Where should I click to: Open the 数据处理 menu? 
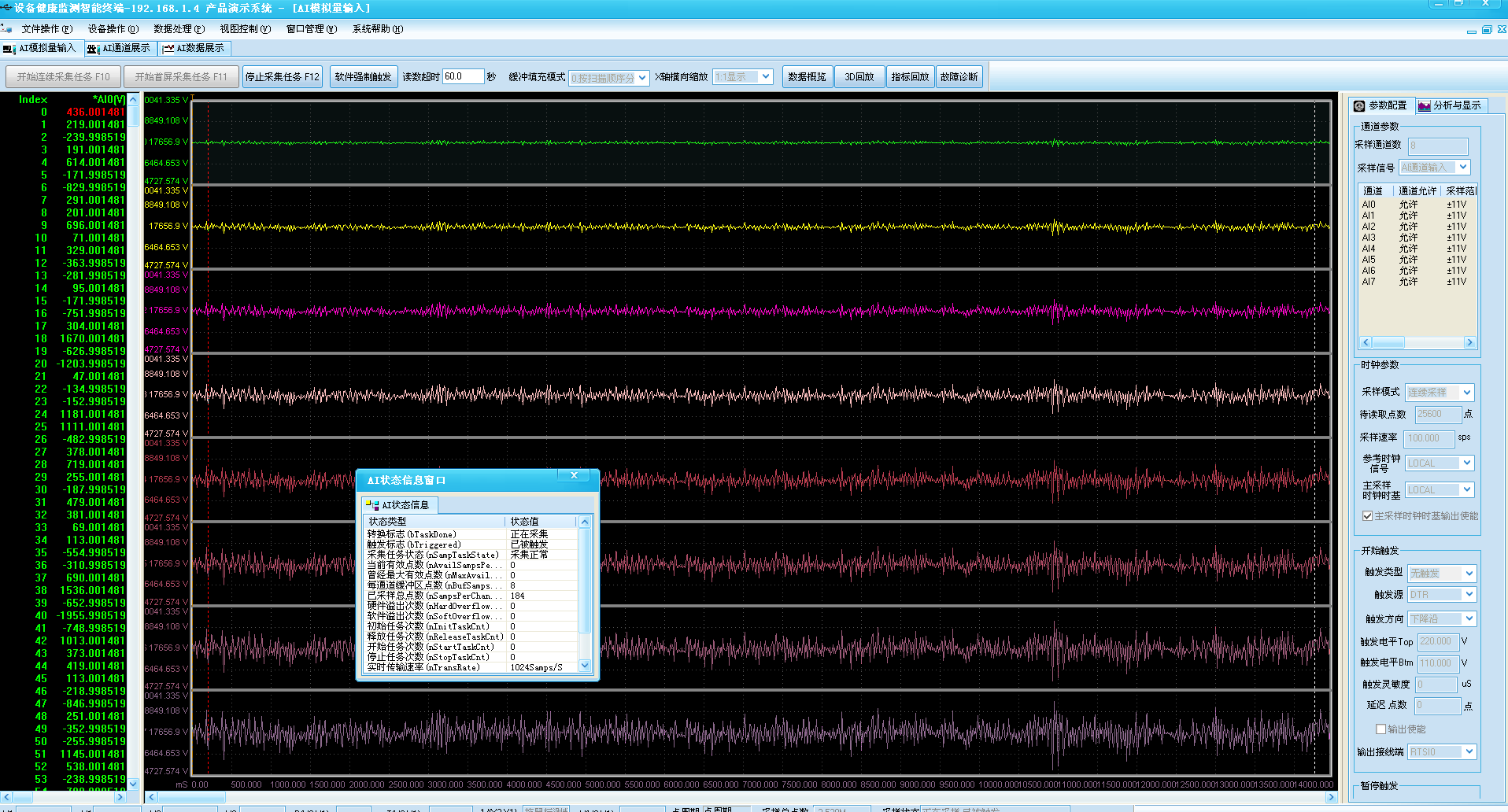pos(179,29)
